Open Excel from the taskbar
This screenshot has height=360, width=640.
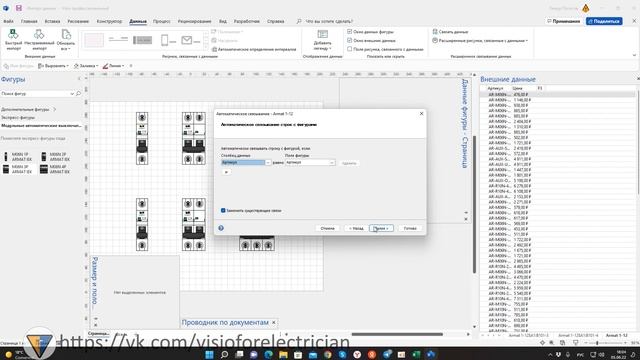(x=416, y=354)
